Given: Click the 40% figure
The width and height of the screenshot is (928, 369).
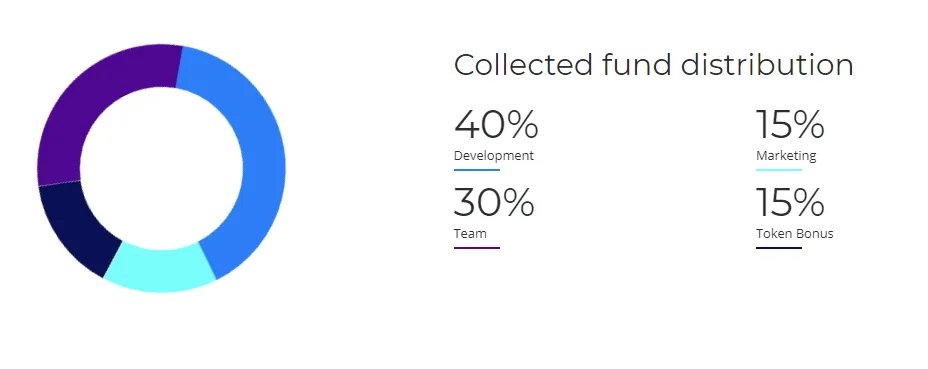Looking at the screenshot, I should tap(496, 124).
